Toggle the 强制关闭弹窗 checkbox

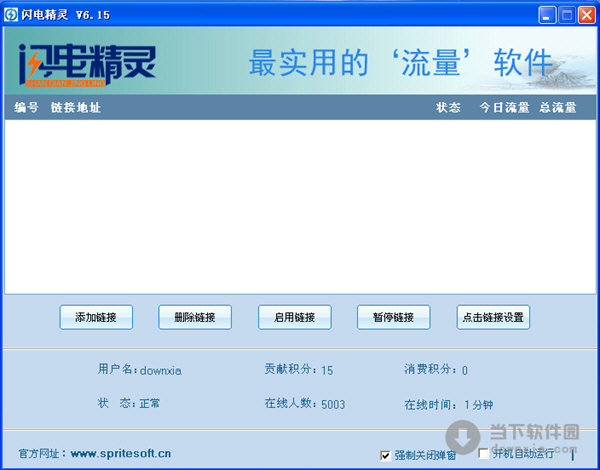click(x=386, y=455)
